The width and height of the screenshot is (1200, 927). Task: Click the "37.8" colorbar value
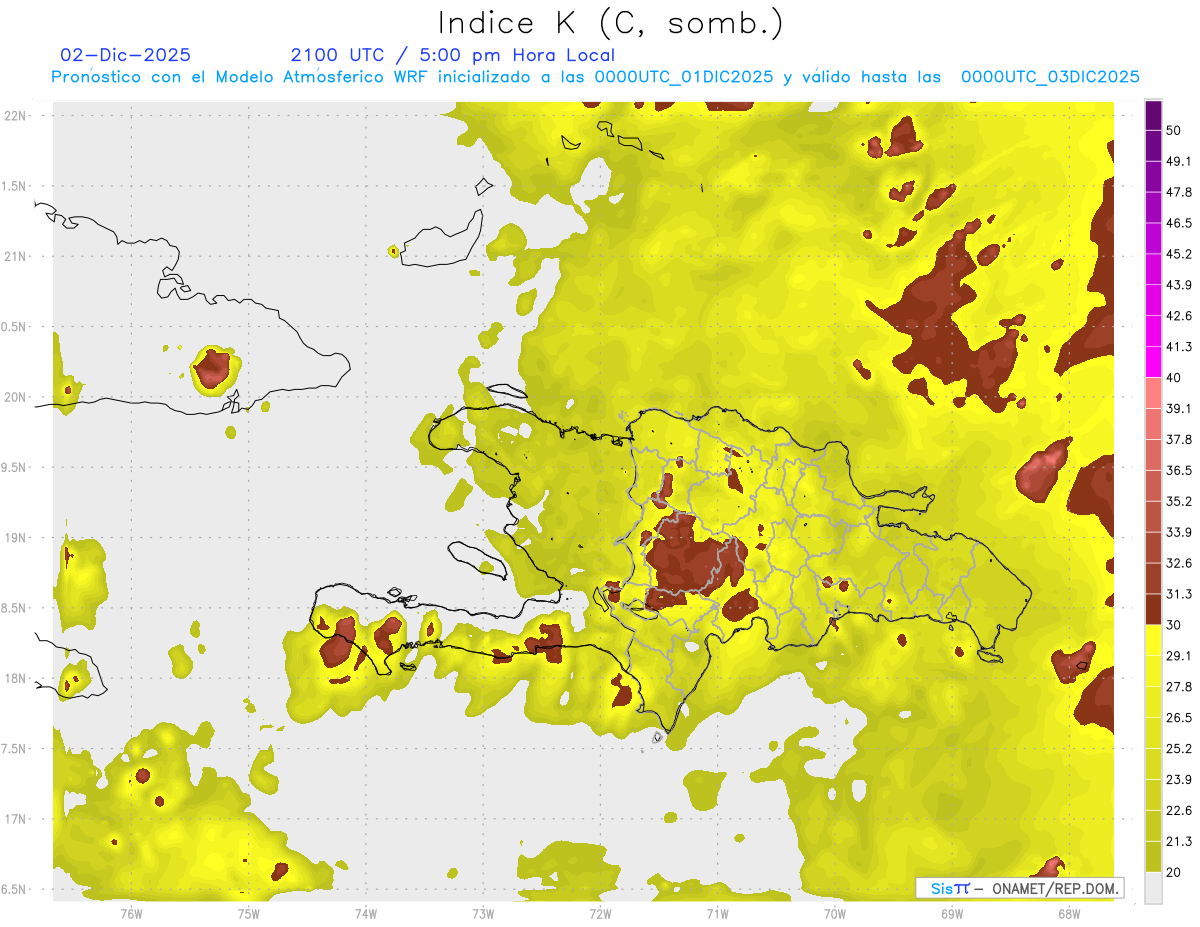[1179, 440]
